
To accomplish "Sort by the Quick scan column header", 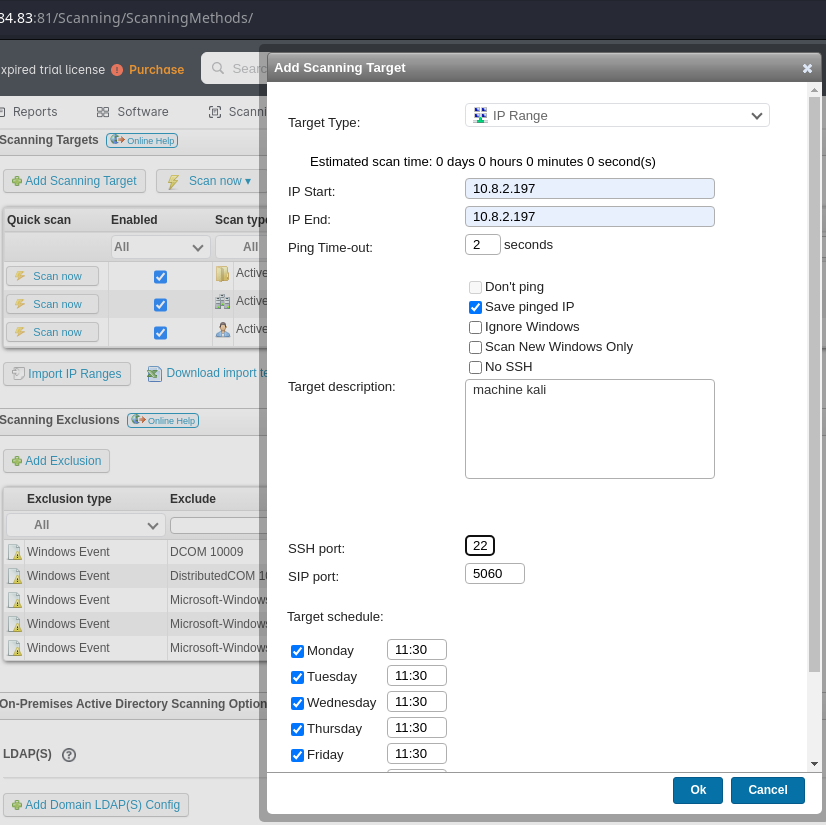I will tap(38, 220).
